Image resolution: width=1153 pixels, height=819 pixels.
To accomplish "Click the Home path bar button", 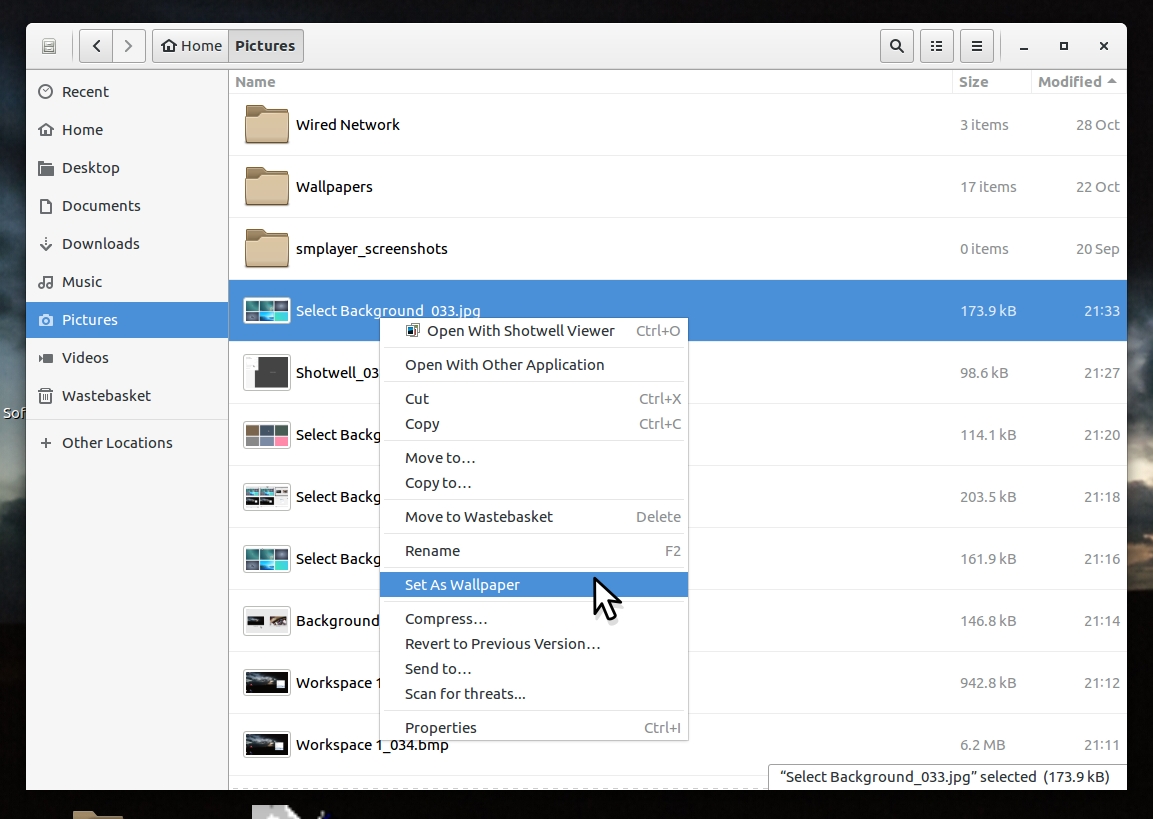I will [191, 46].
